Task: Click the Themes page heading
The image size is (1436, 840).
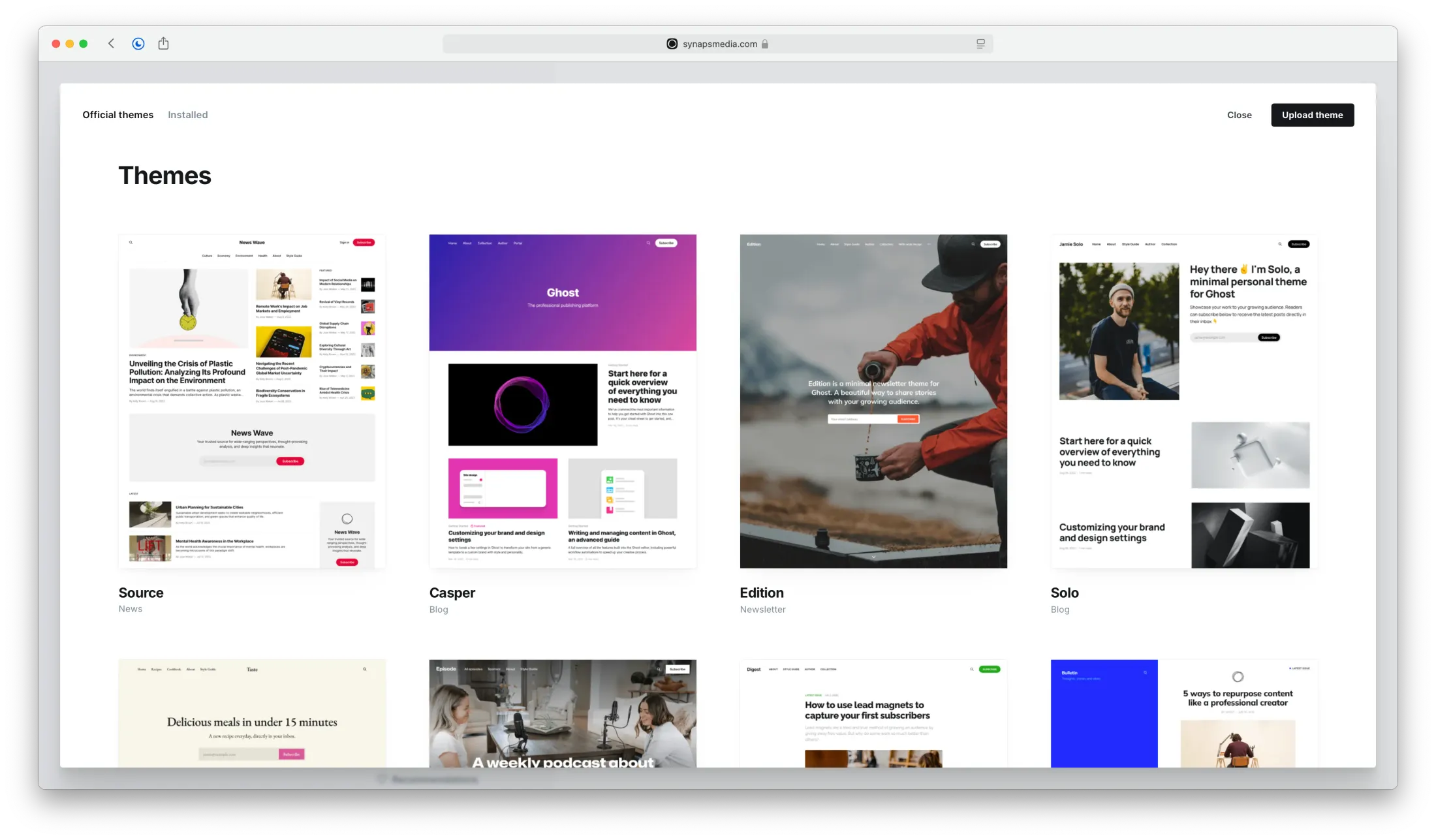Action: click(x=164, y=175)
